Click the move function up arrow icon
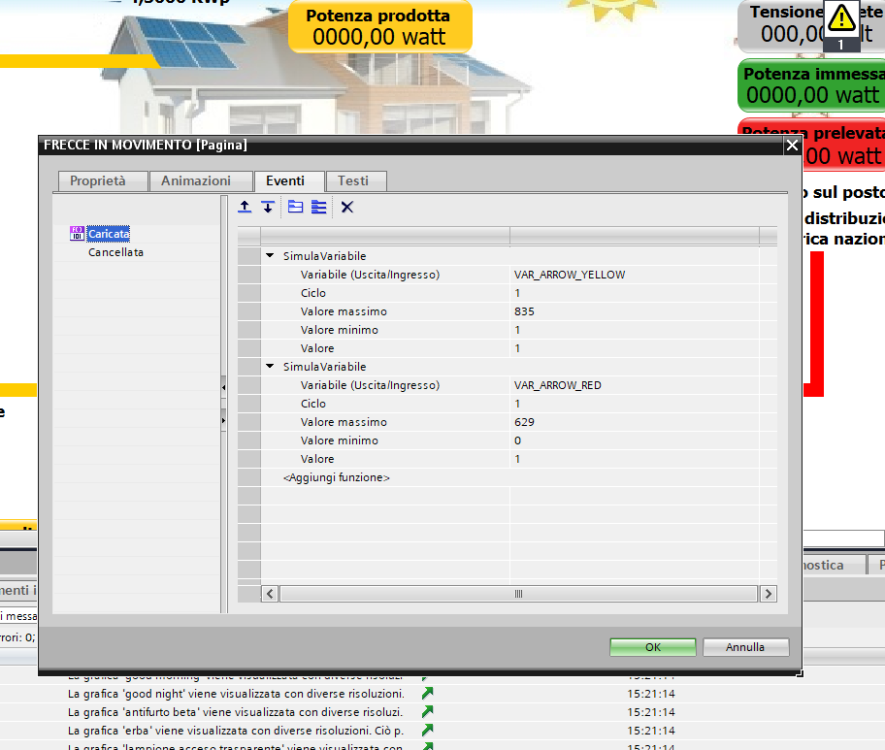 click(x=245, y=207)
